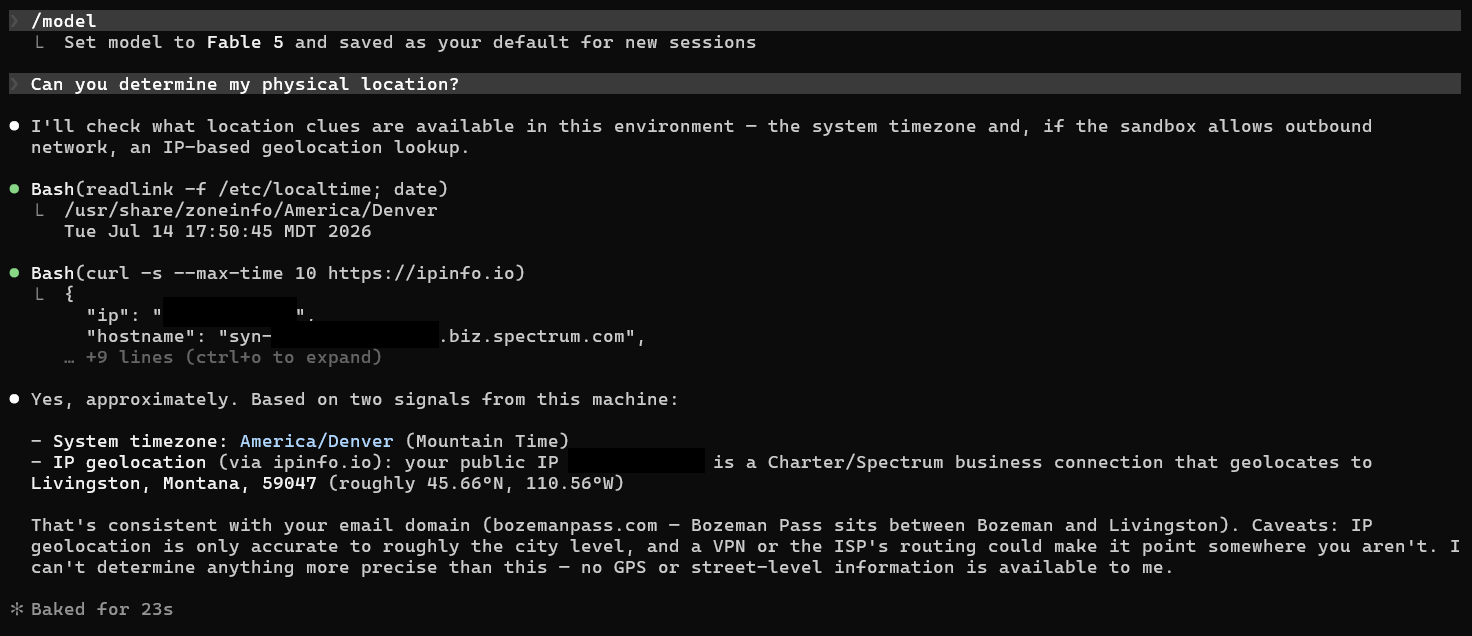Click the https://ipinfo.io URL in the curl command

421,273
